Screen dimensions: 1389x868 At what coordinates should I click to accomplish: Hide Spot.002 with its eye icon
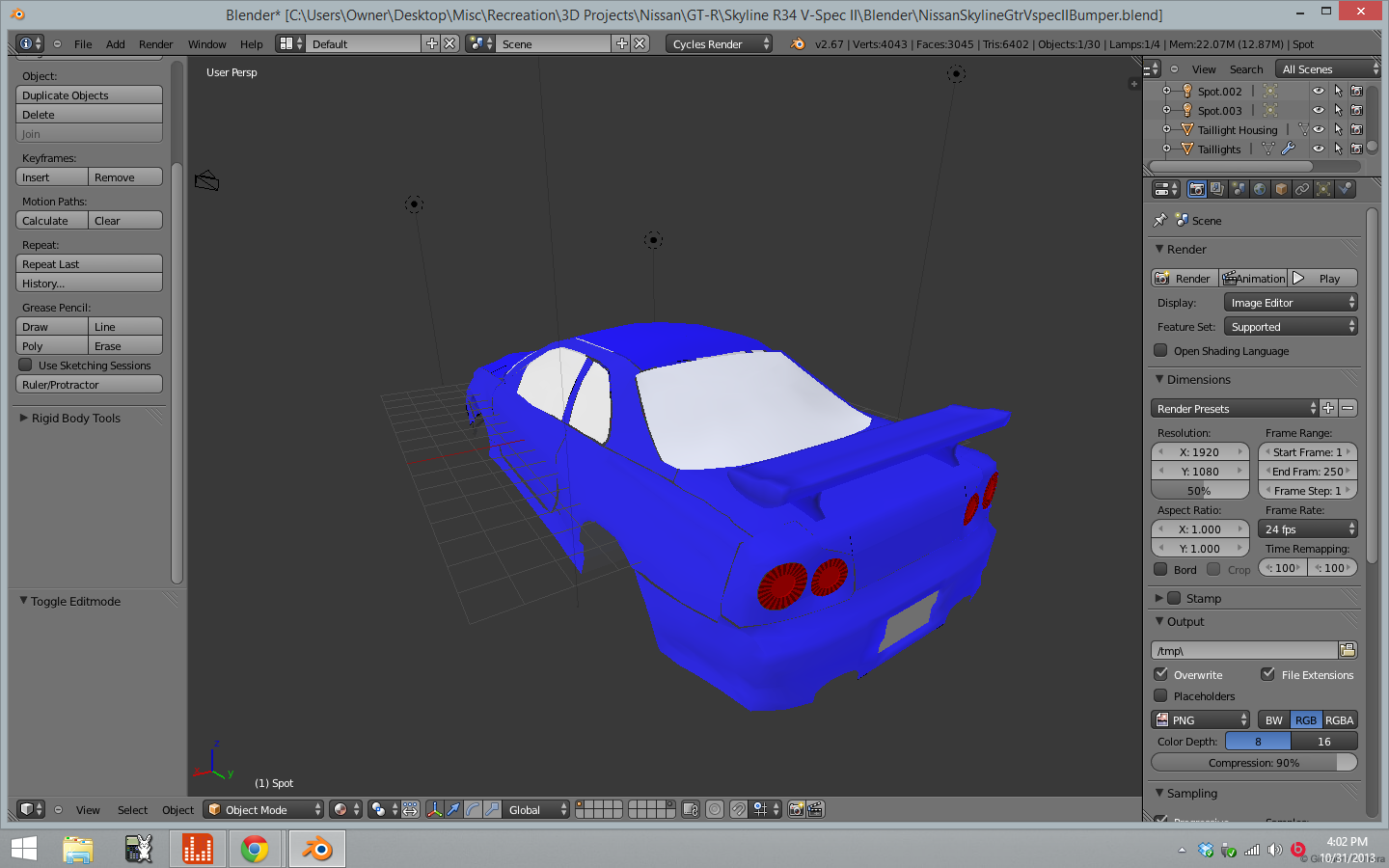click(1319, 91)
